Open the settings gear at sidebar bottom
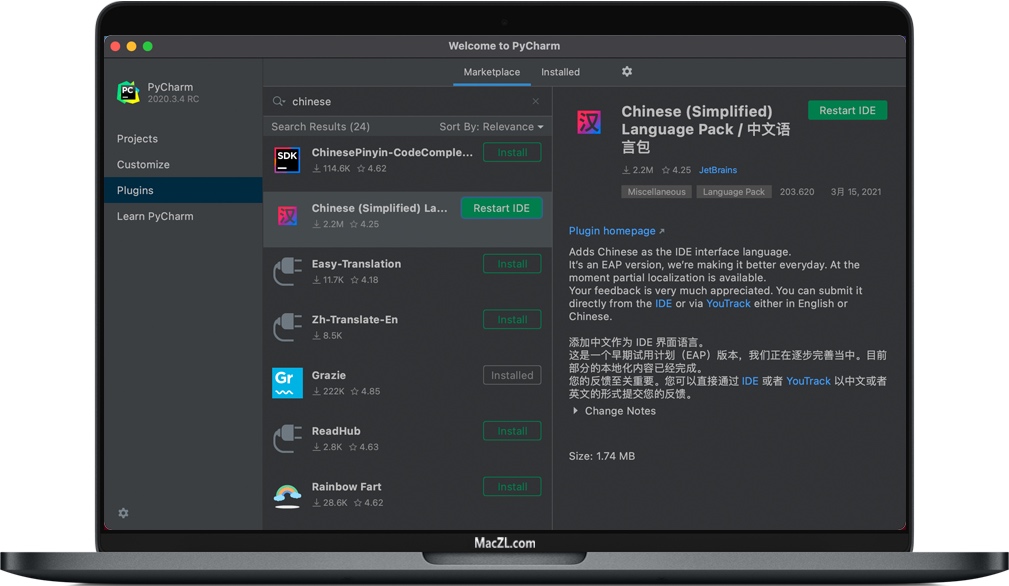1009x586 pixels. (124, 513)
